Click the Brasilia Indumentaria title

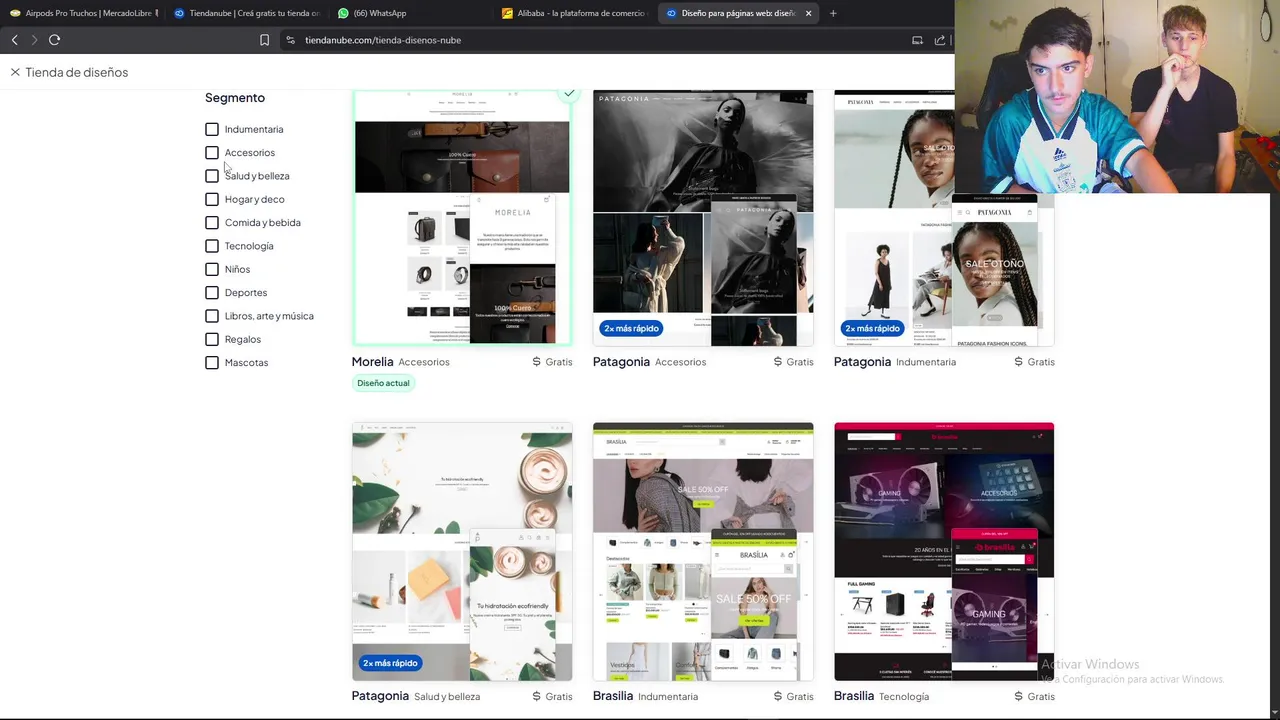pos(613,696)
